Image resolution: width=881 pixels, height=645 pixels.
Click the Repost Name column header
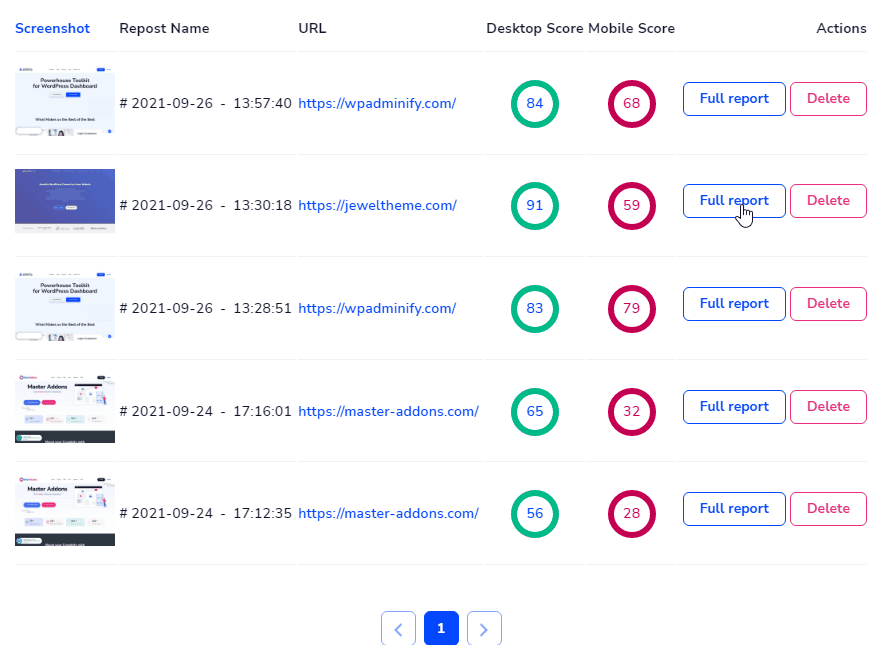[x=164, y=29]
